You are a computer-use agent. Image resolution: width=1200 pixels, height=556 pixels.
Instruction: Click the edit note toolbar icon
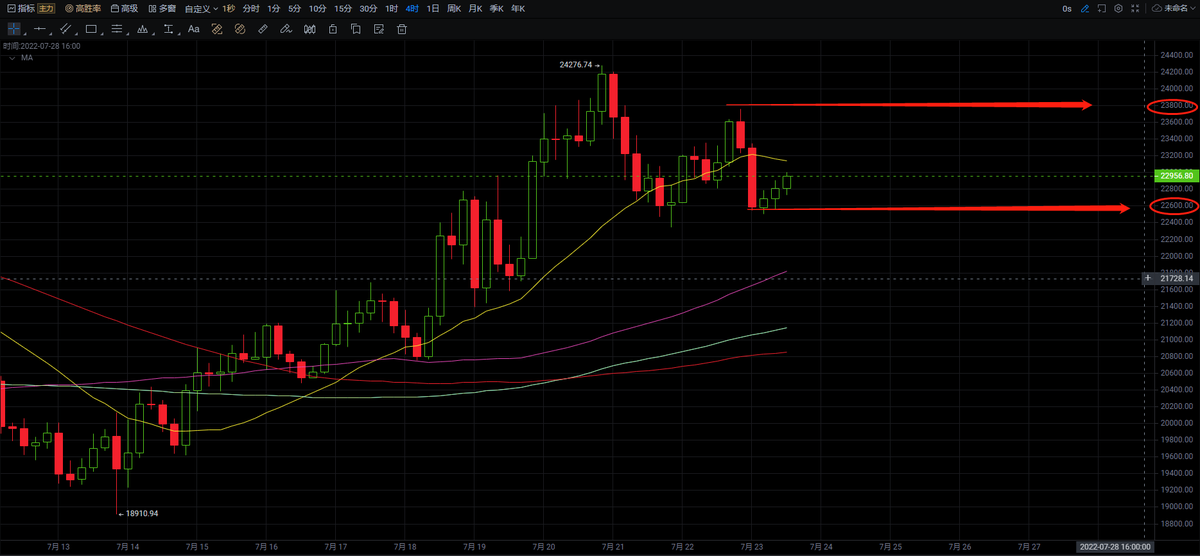[x=379, y=29]
